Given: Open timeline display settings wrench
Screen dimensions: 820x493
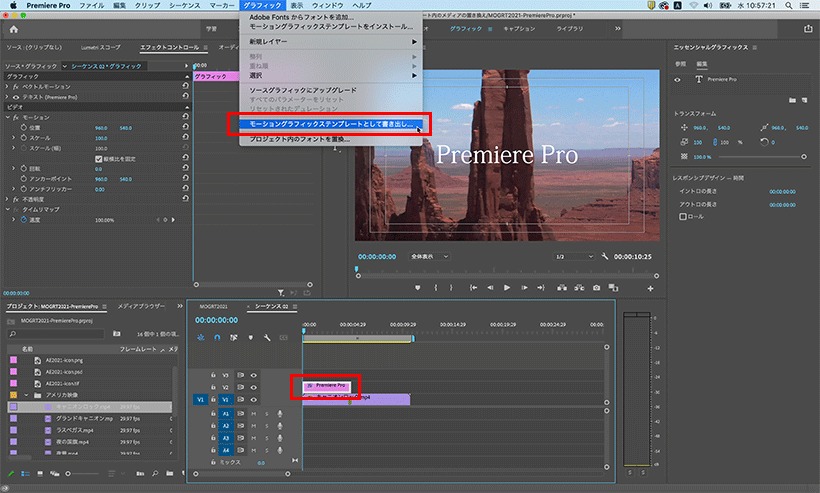Looking at the screenshot, I should (267, 338).
